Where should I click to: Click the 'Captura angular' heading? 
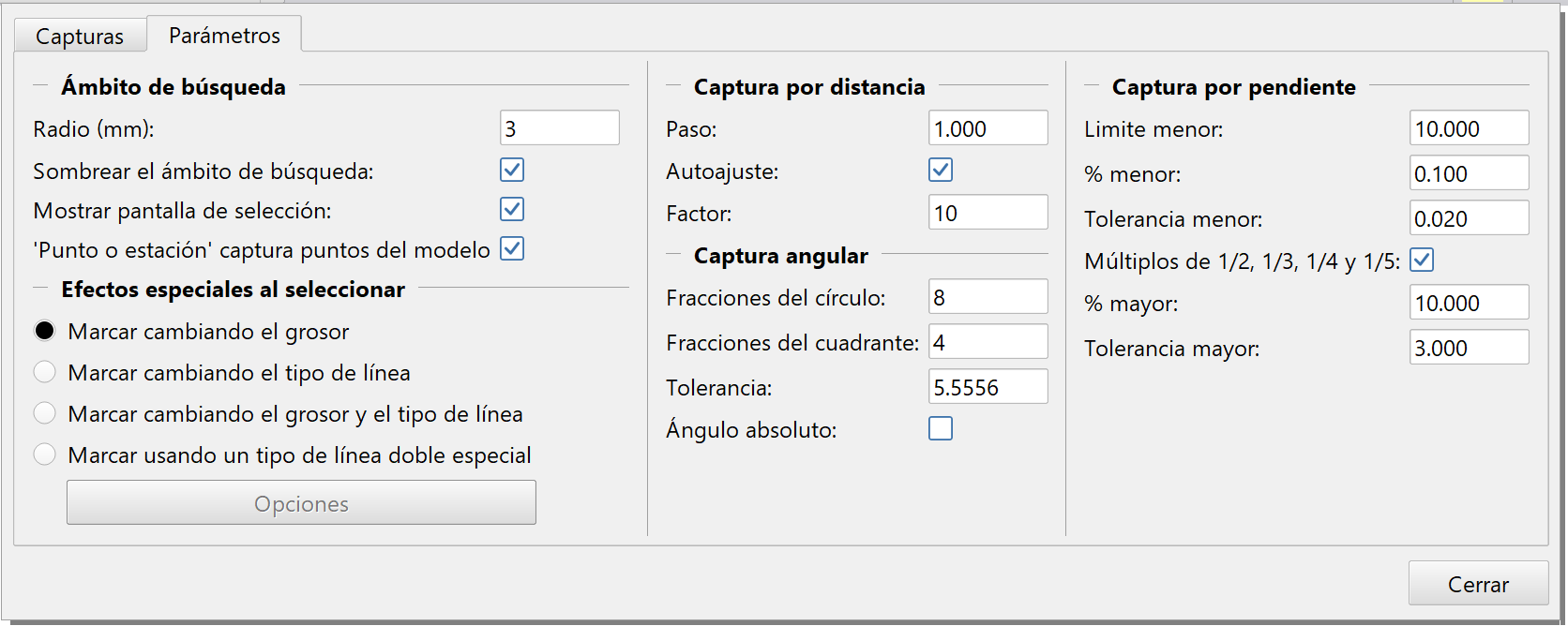click(780, 255)
